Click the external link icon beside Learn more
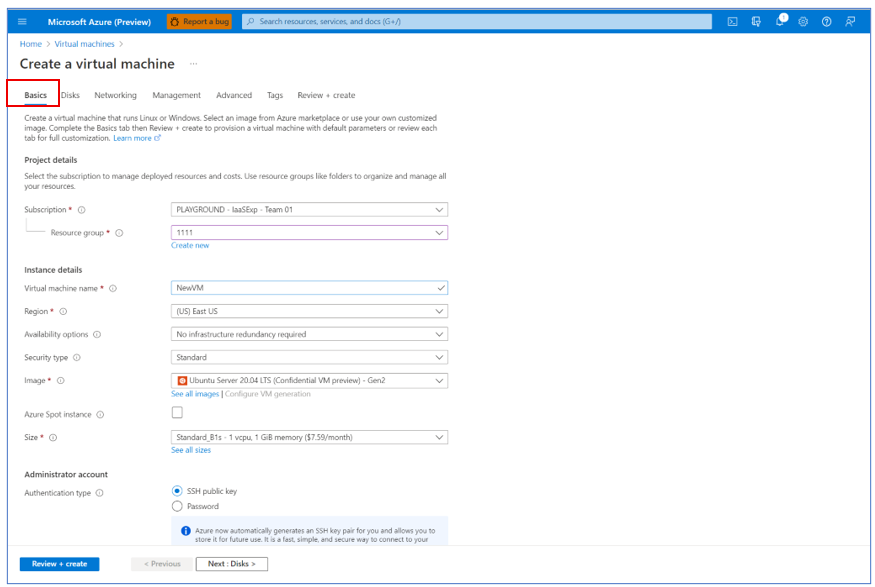This screenshot has height=587, width=875. pos(157,138)
